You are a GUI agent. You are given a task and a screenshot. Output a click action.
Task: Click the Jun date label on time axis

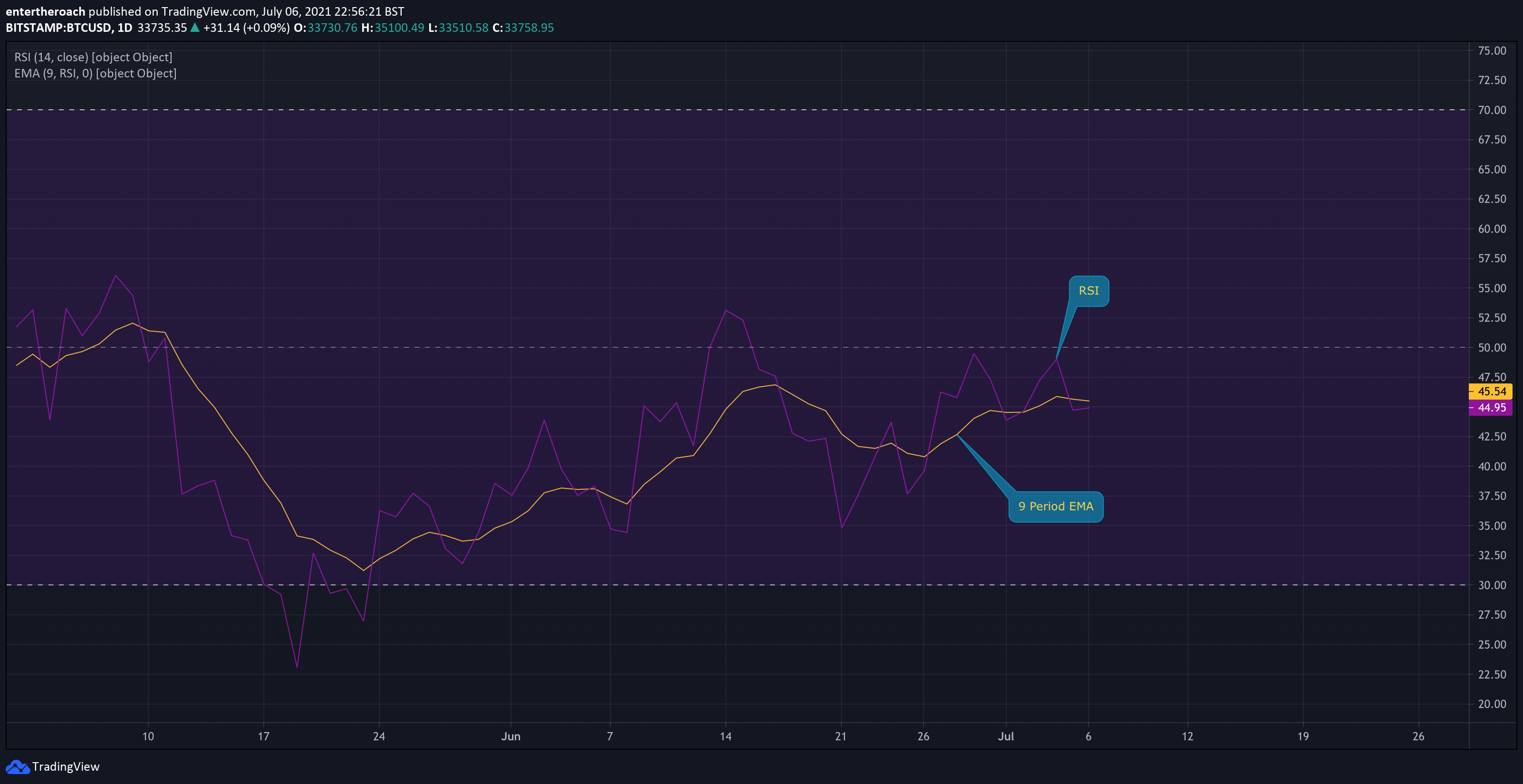coord(511,736)
